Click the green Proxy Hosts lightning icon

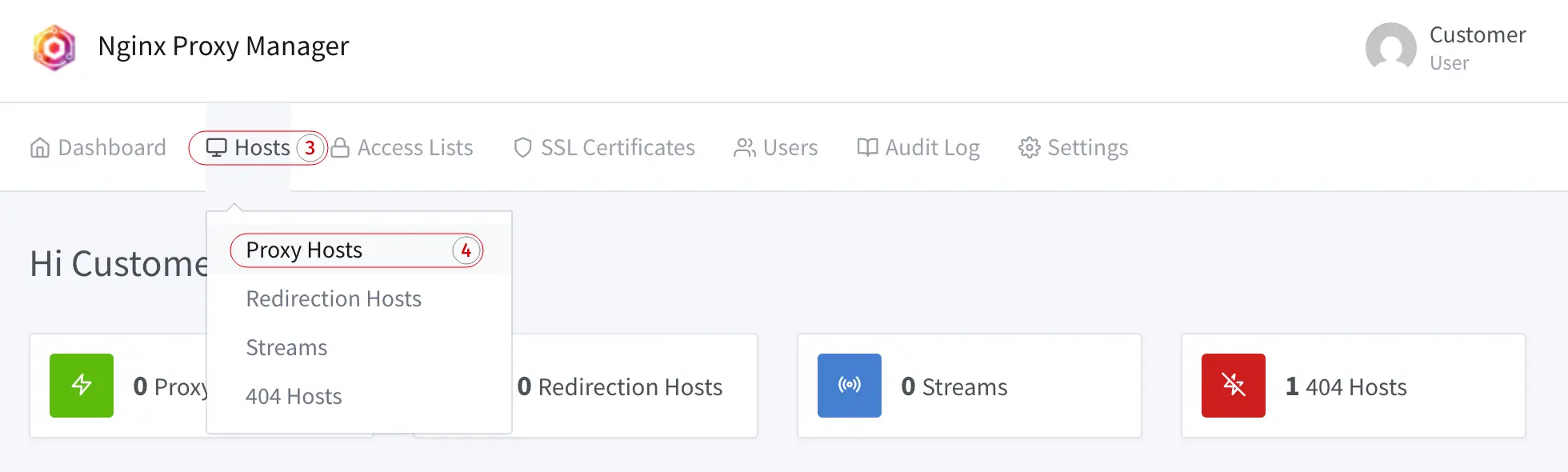[82, 386]
